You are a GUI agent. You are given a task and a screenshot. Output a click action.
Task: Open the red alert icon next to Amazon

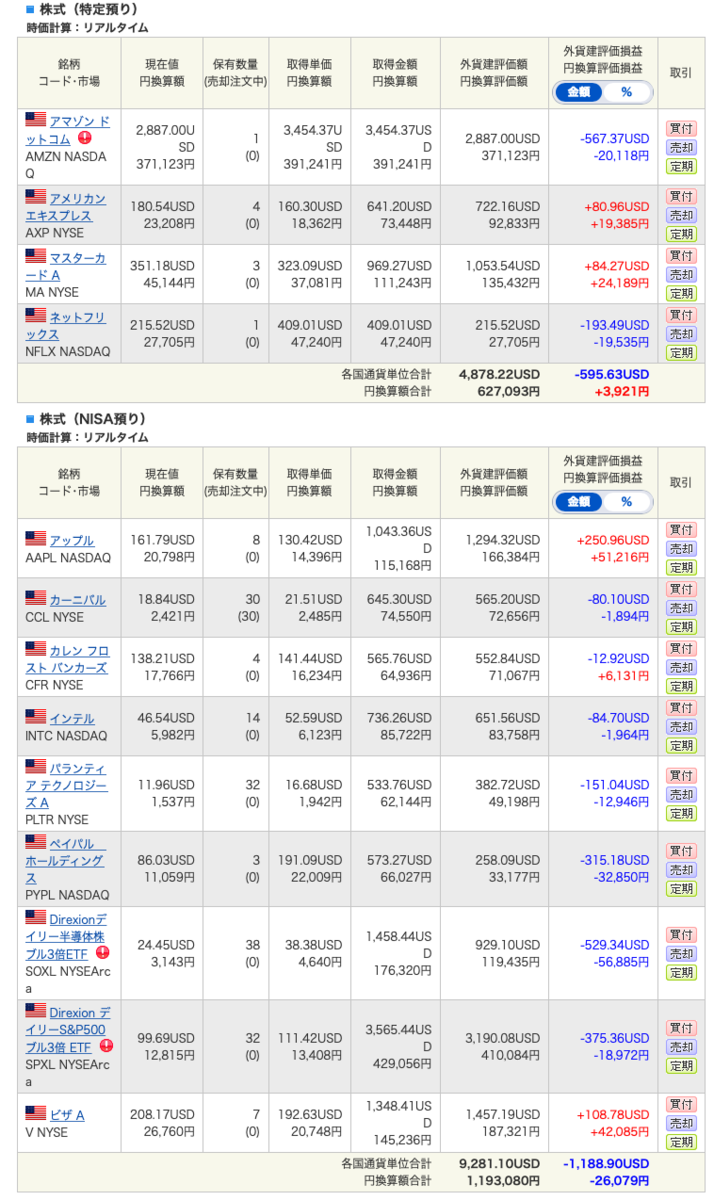pyautogui.click(x=85, y=139)
